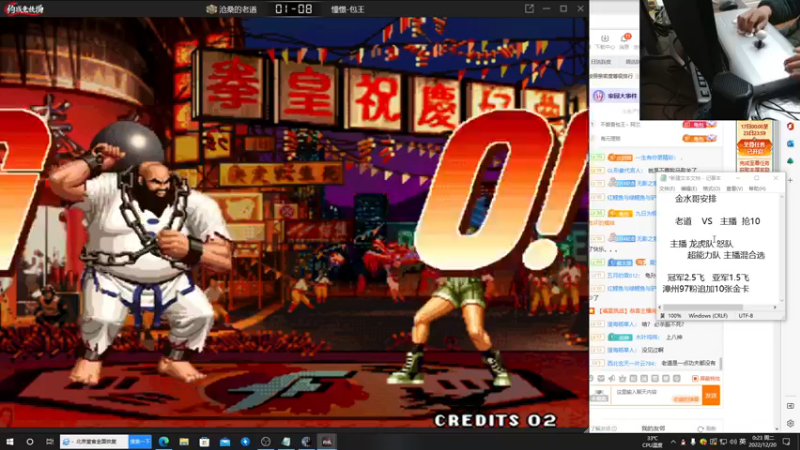Expand the system tray hidden icons chevron

pos(673,442)
